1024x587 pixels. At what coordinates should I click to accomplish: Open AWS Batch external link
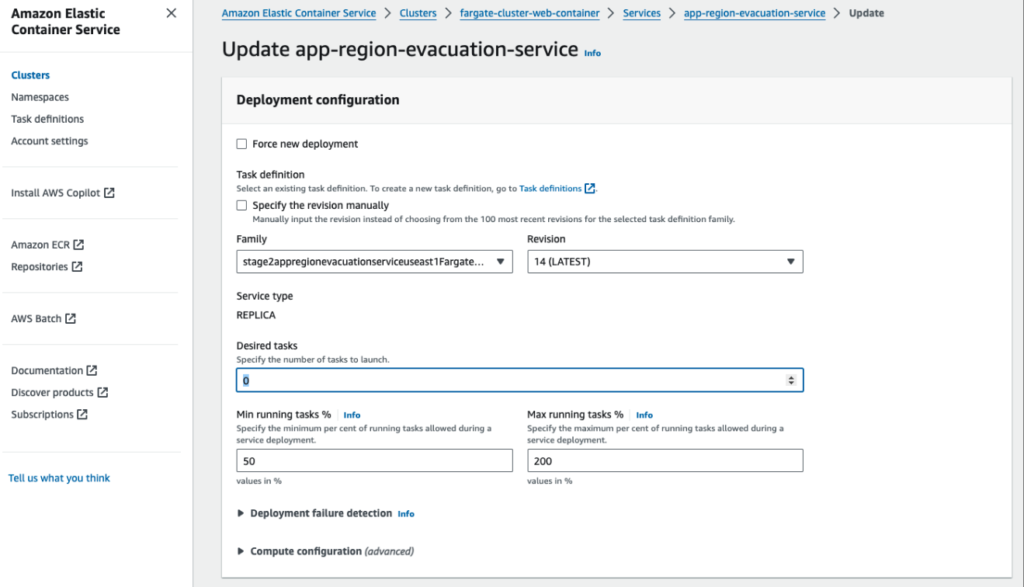43,318
